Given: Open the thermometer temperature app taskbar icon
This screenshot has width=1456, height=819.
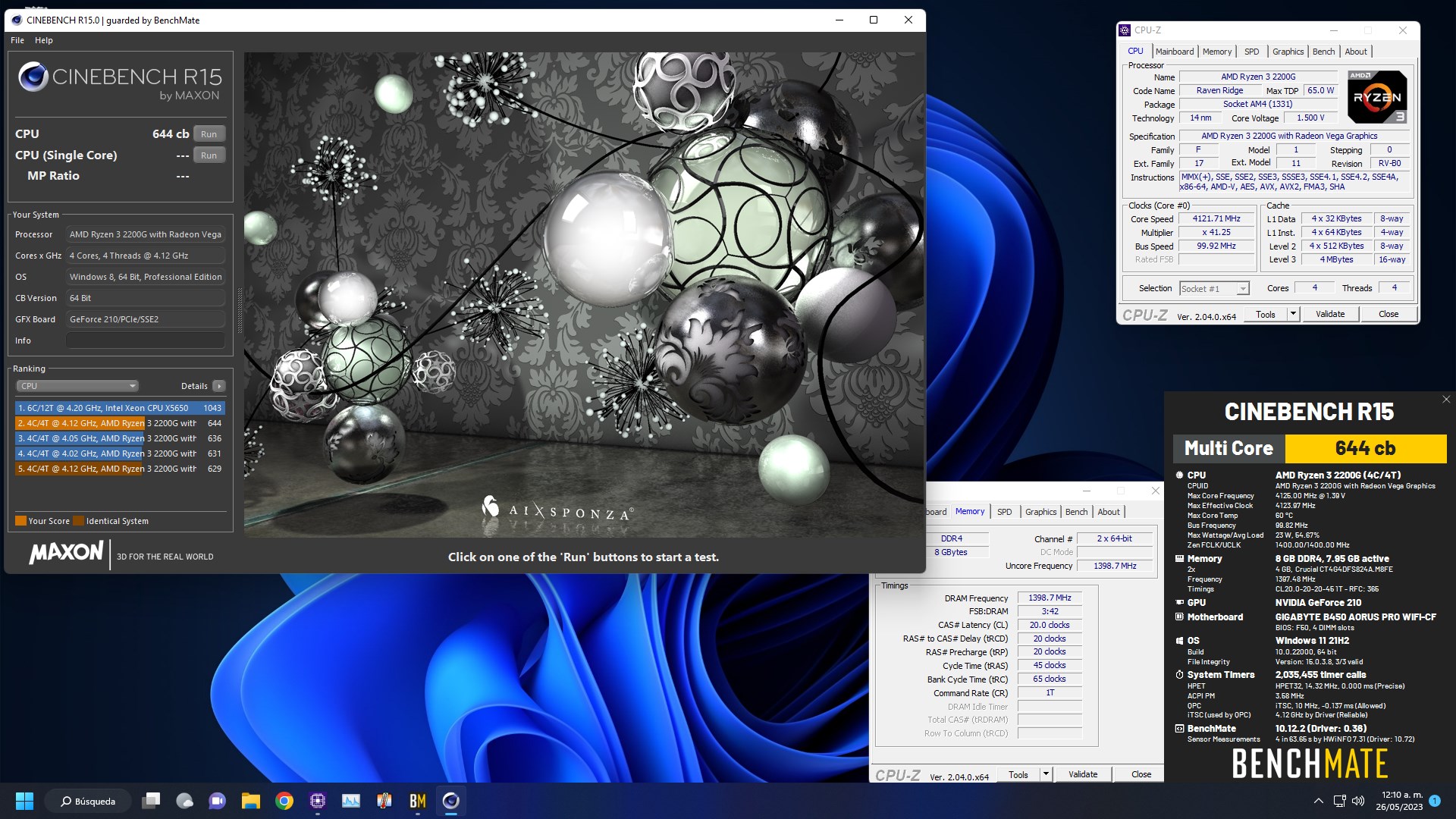Looking at the screenshot, I should pos(384,801).
